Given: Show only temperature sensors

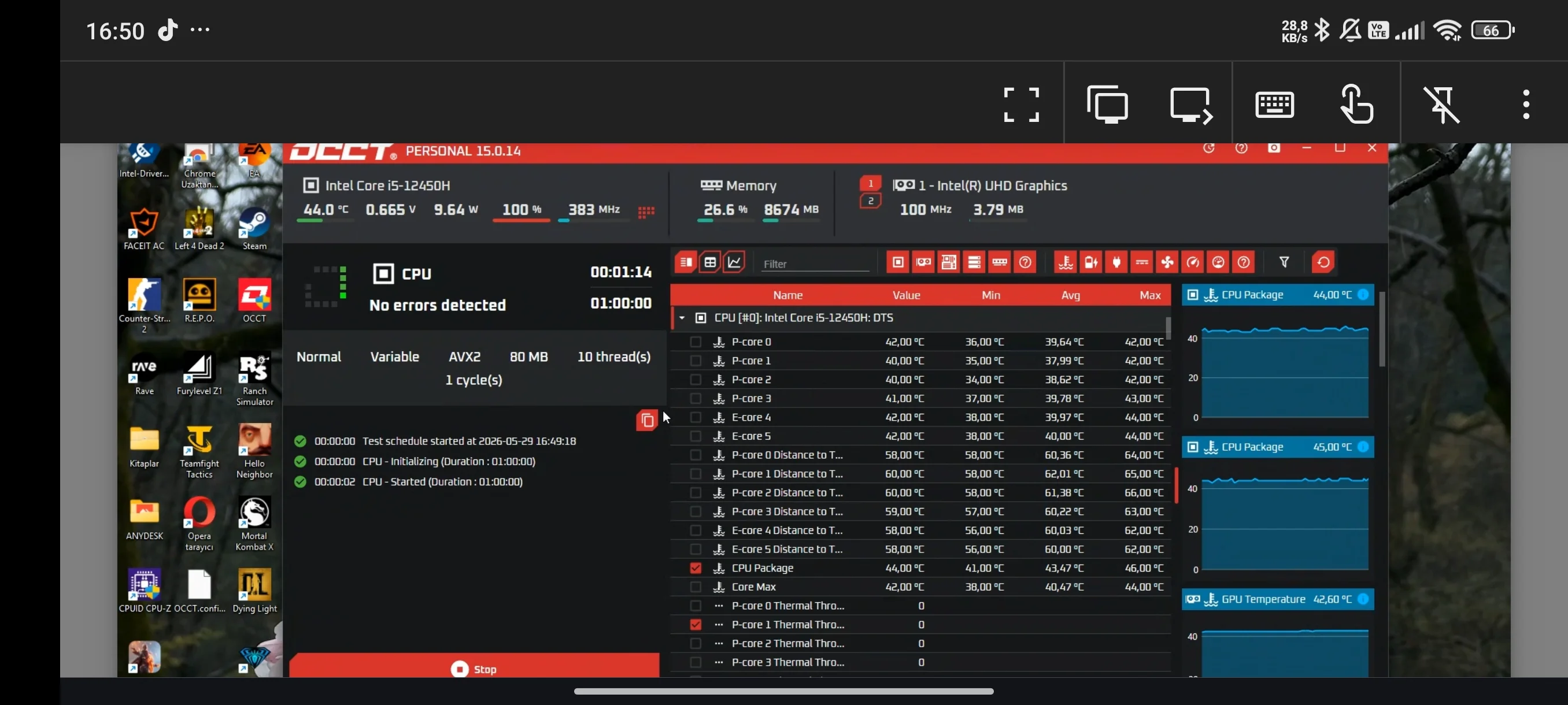Looking at the screenshot, I should tap(1065, 262).
